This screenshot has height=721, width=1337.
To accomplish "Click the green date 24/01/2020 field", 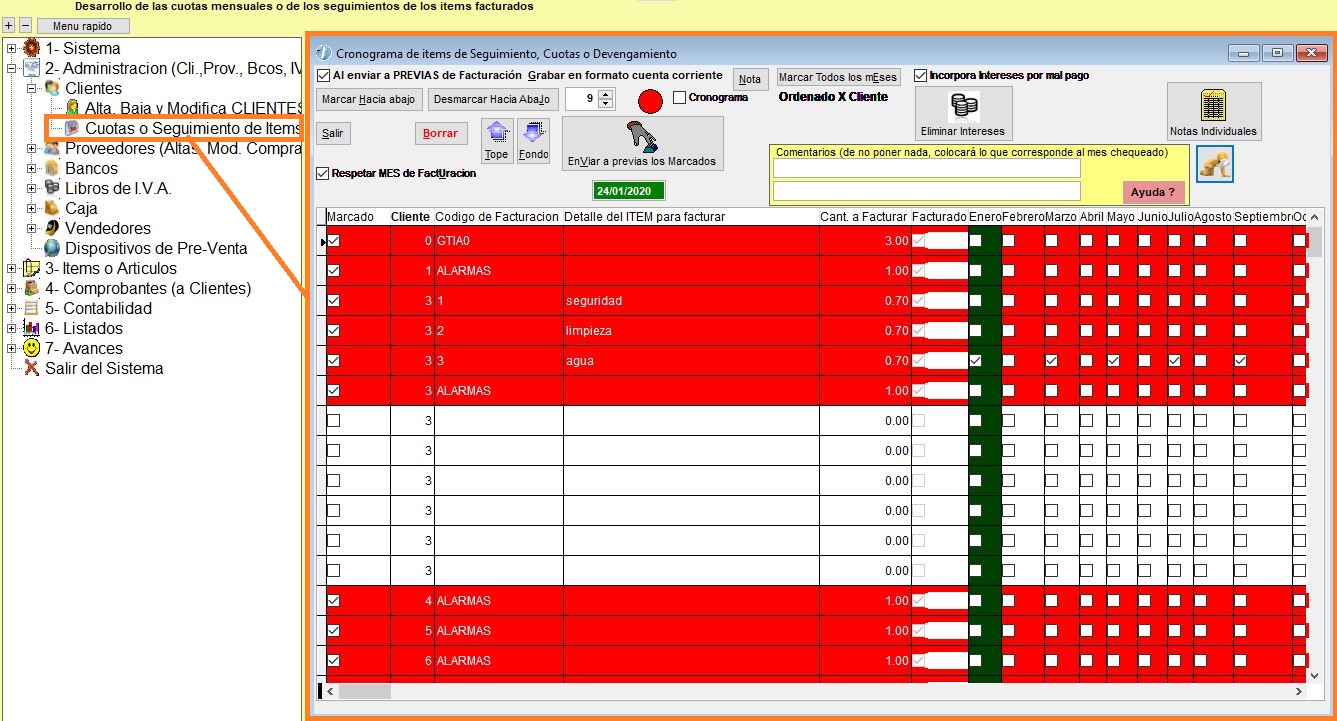I will pos(628,190).
